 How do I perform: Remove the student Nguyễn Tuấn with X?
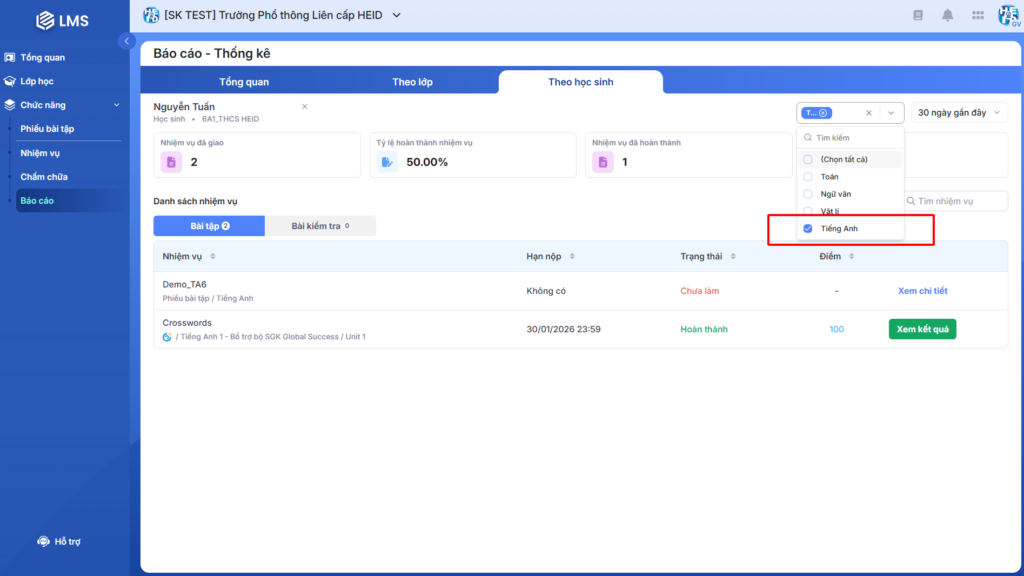305,106
